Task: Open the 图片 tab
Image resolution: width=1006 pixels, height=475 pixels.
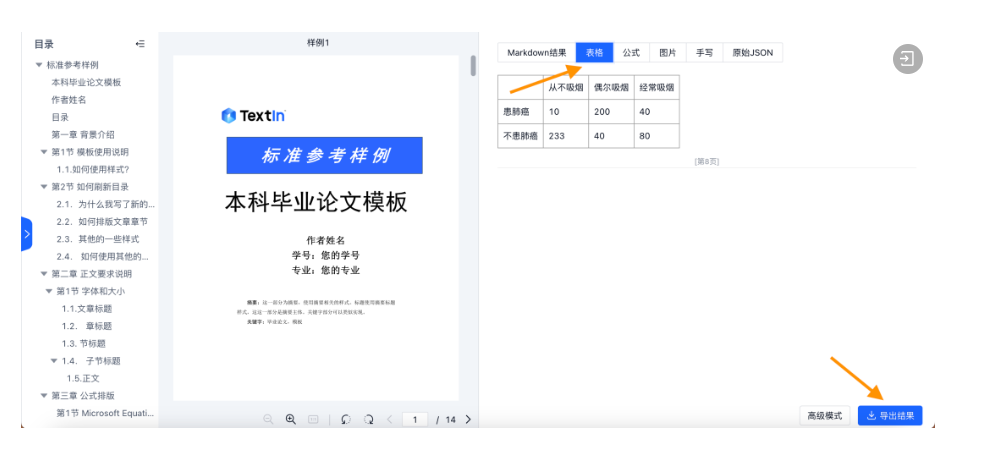Action: 668,53
